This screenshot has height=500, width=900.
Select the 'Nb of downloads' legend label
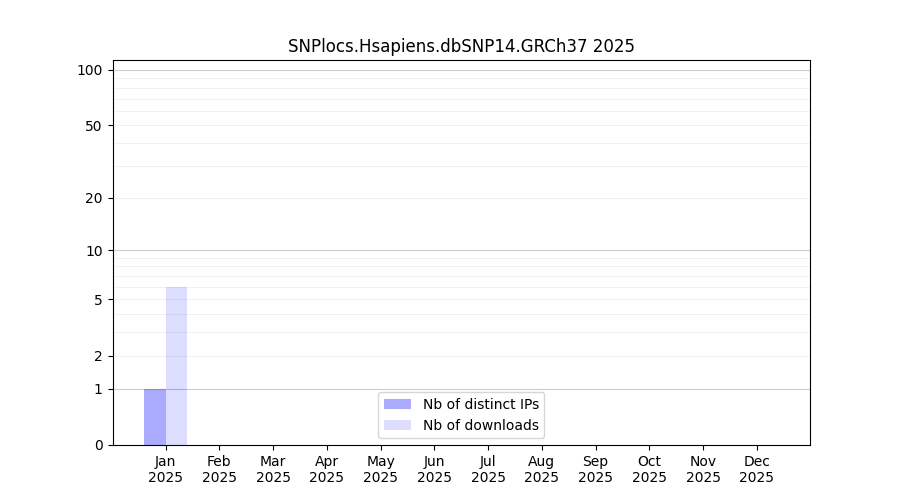(480, 425)
